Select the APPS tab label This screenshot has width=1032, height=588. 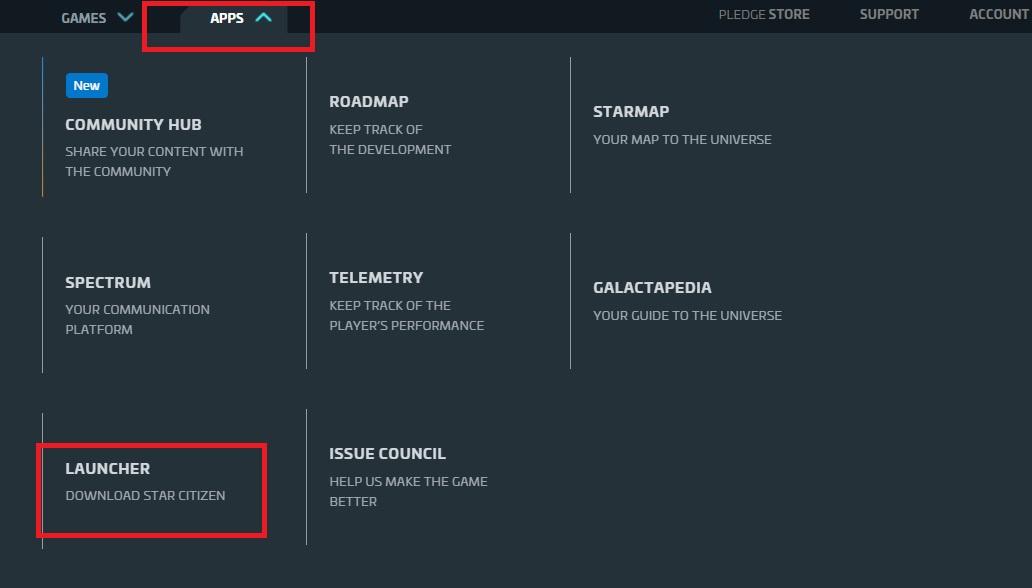pos(227,18)
